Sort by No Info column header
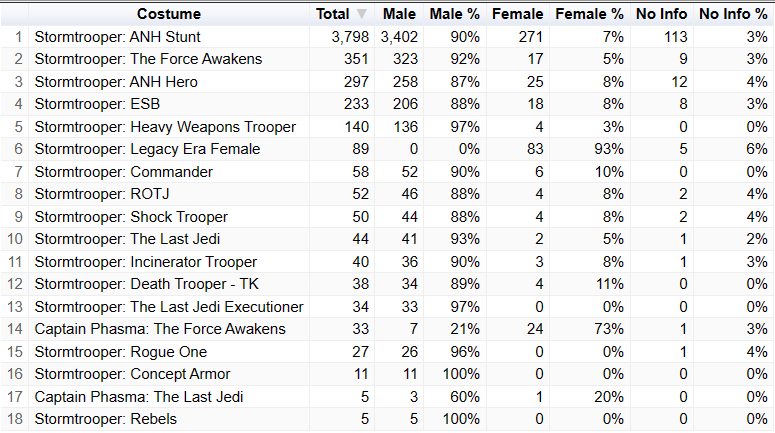The width and height of the screenshot is (775, 433). click(x=661, y=14)
